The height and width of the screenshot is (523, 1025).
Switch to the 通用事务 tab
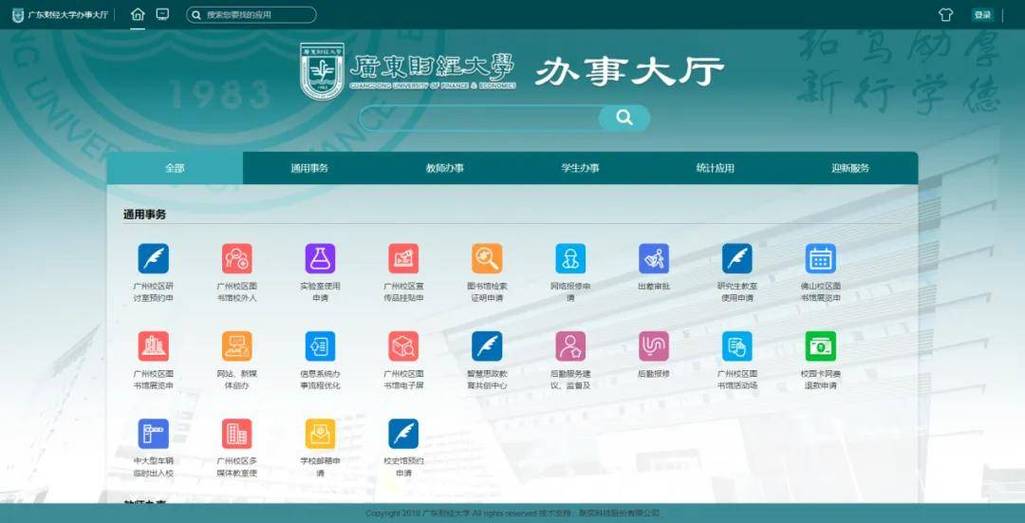pos(310,168)
